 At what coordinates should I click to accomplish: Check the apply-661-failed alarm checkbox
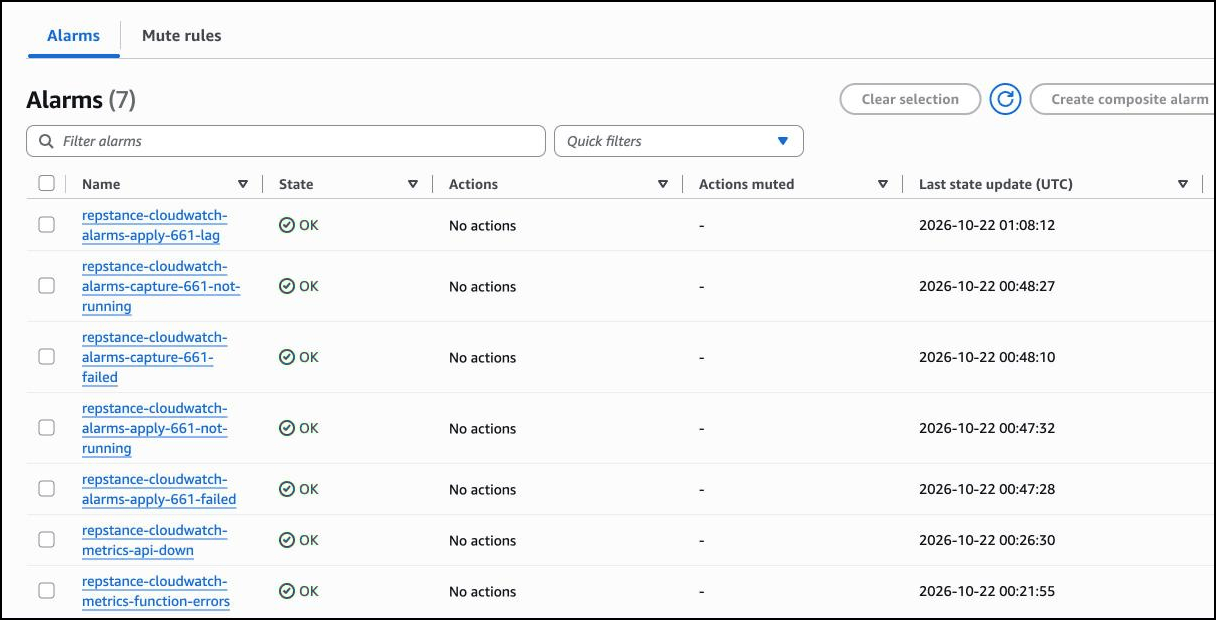(x=46, y=489)
